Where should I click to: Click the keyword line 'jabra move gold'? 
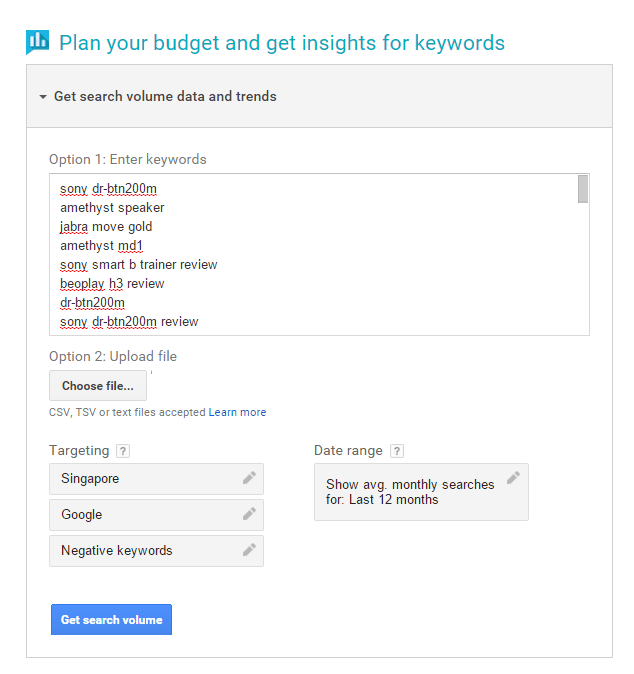coord(106,227)
